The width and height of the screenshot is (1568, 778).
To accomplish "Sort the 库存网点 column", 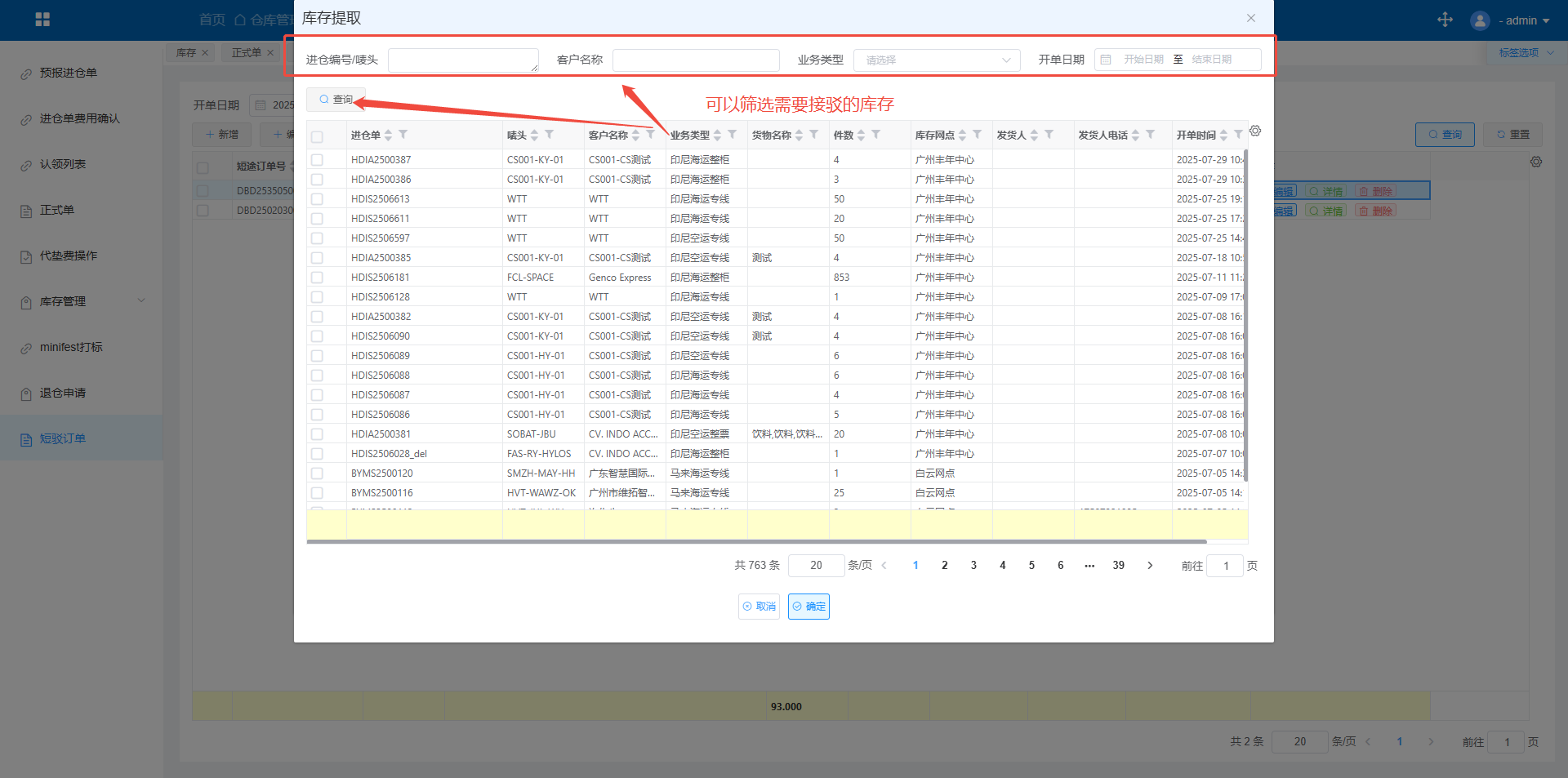I will tap(962, 135).
